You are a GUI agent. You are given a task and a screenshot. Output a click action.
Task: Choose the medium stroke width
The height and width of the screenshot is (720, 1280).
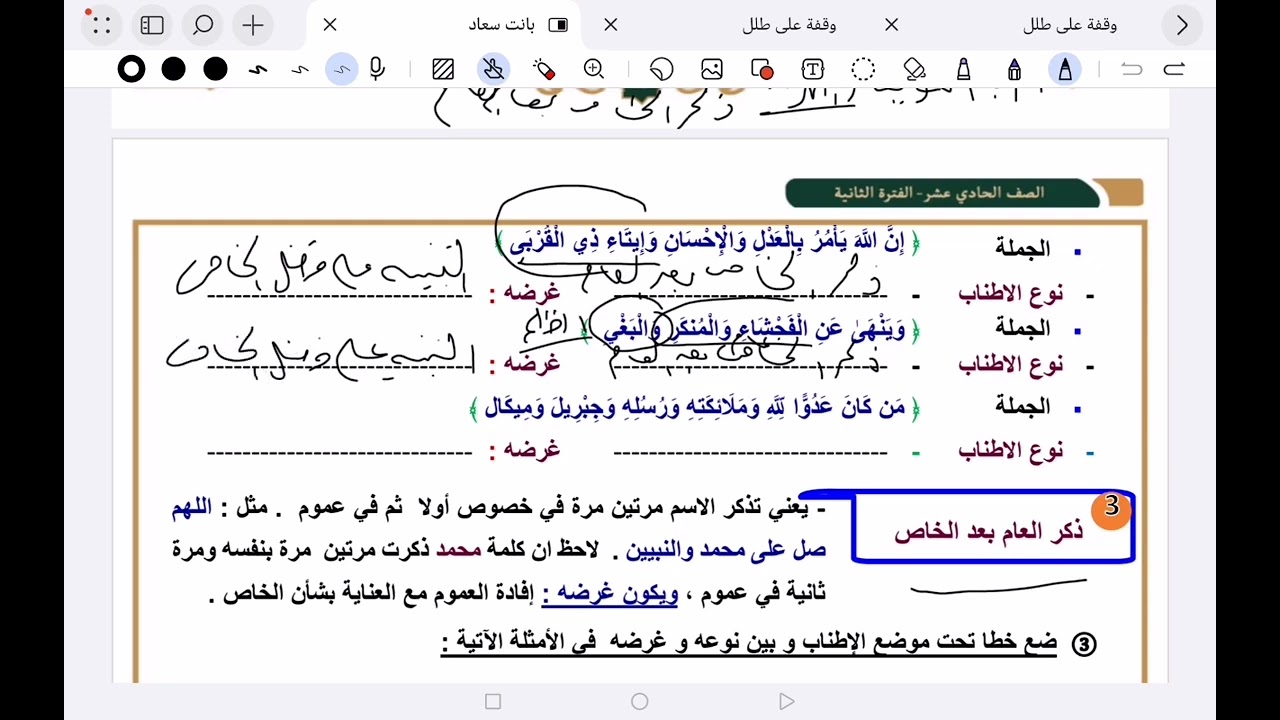coord(300,69)
